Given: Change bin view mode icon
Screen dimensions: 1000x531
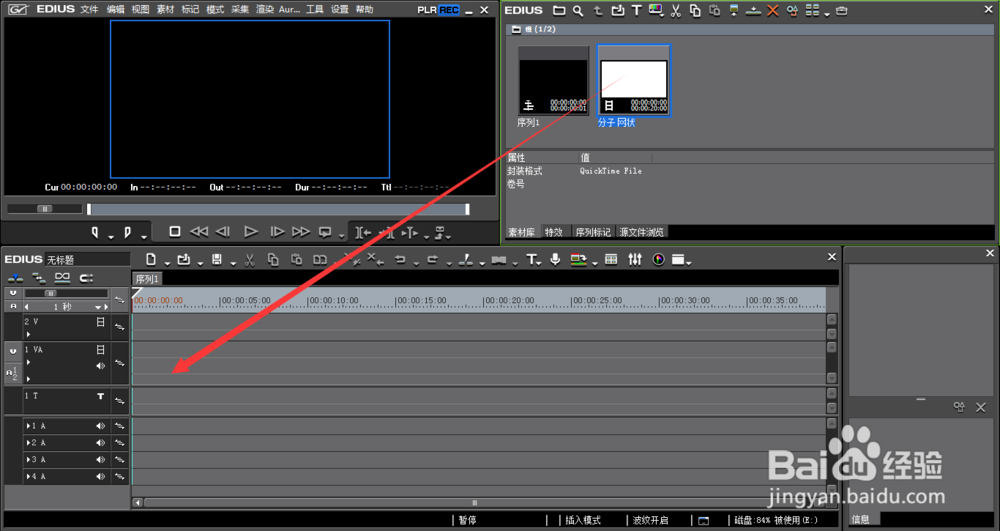Looking at the screenshot, I should coord(812,10).
